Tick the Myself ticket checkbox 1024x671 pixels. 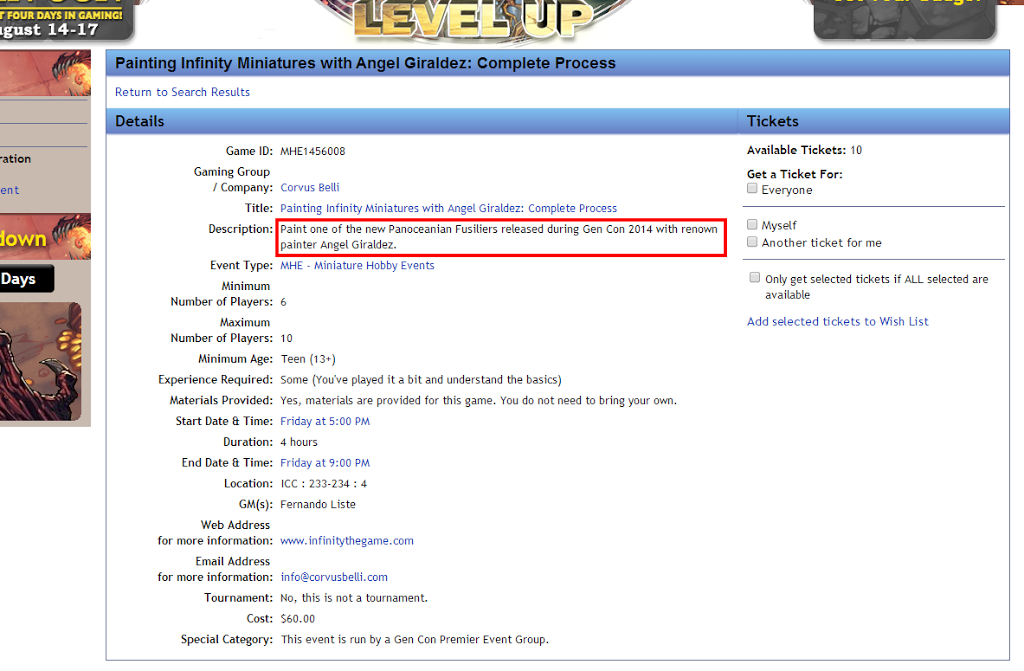752,225
